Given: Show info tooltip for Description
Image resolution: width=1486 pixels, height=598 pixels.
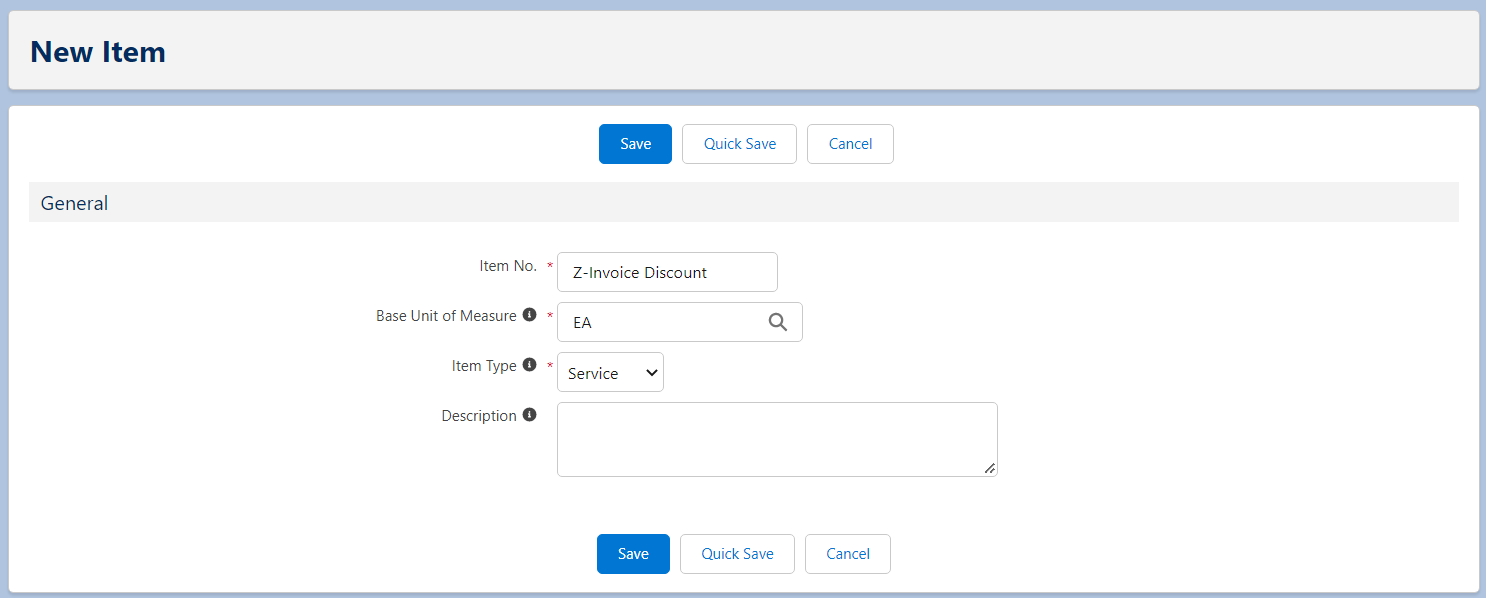Looking at the screenshot, I should click(x=530, y=415).
